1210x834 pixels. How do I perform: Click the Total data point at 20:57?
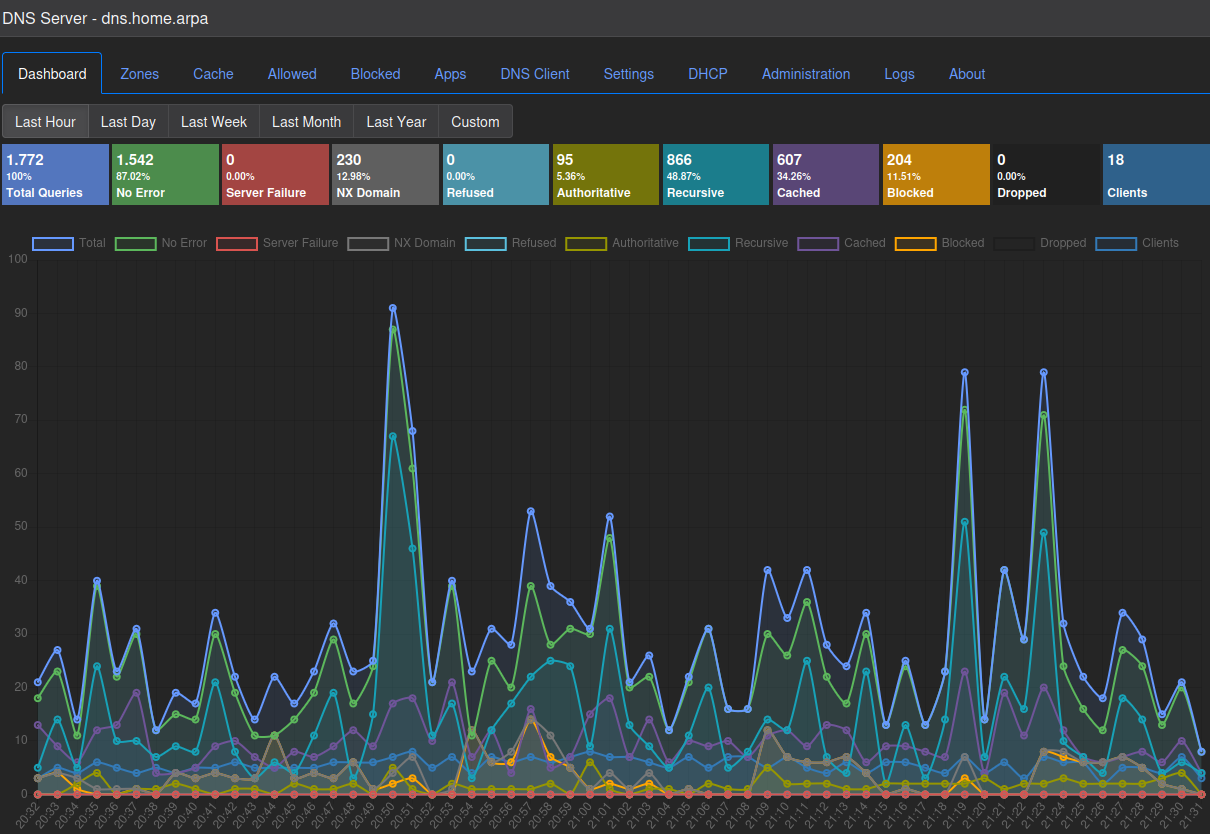click(x=531, y=511)
